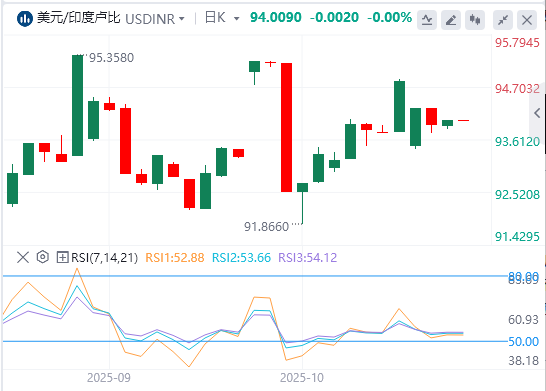Click the 日K period label
The height and width of the screenshot is (391, 546).
click(215, 17)
